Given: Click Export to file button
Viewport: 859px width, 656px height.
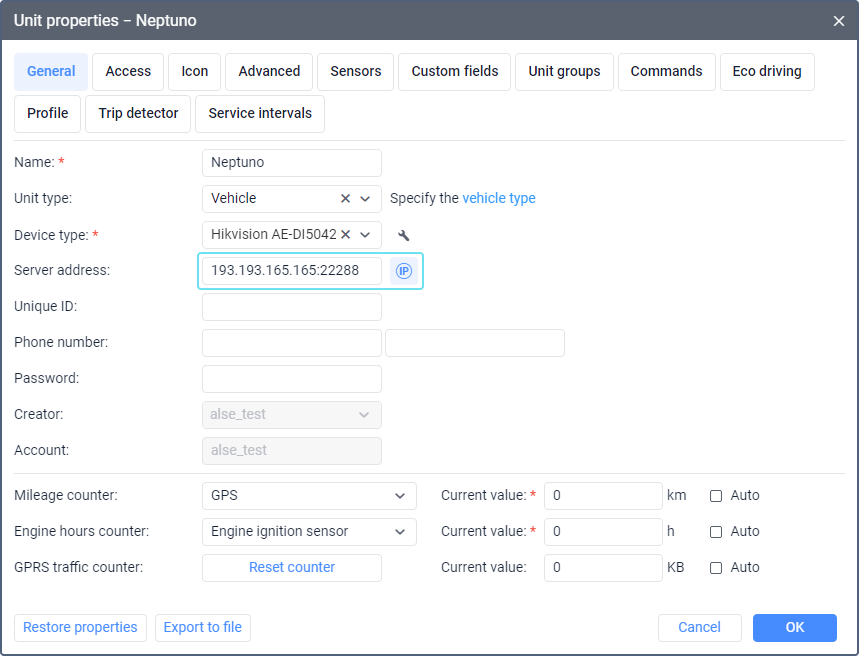Looking at the screenshot, I should point(203,628).
